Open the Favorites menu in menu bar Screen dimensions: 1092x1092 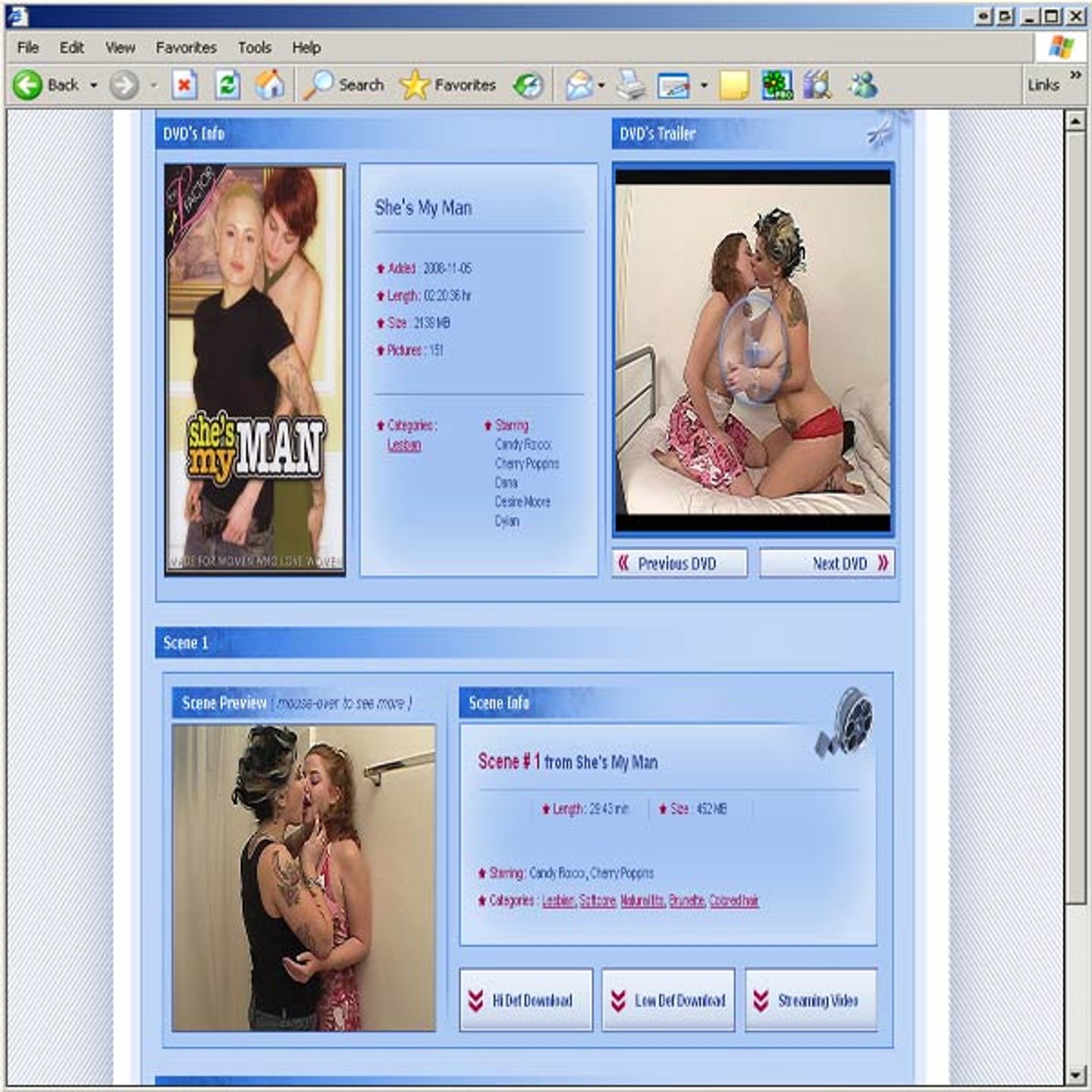[x=186, y=48]
